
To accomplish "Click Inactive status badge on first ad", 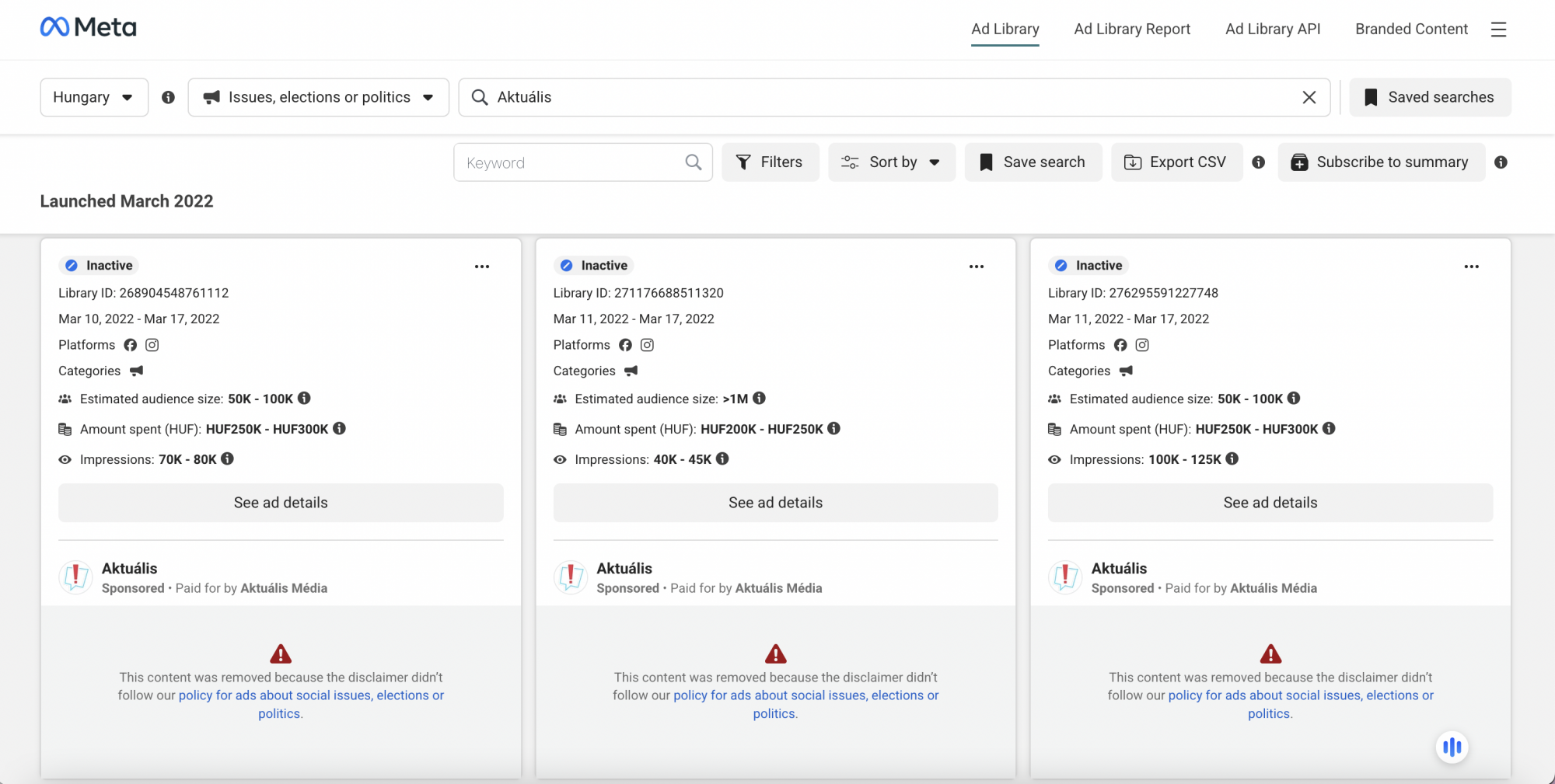I will click(x=99, y=266).
